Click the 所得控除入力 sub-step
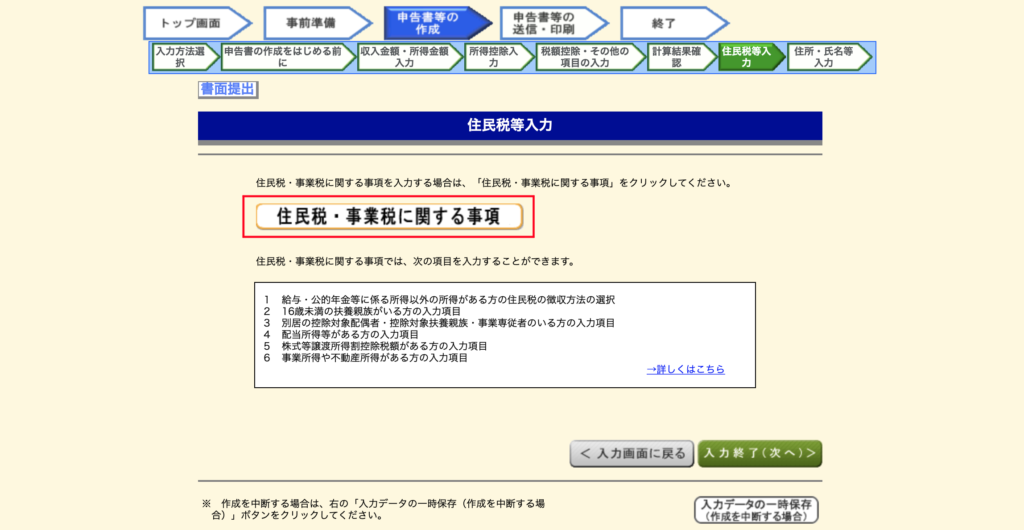This screenshot has width=1024, height=530. click(496, 56)
